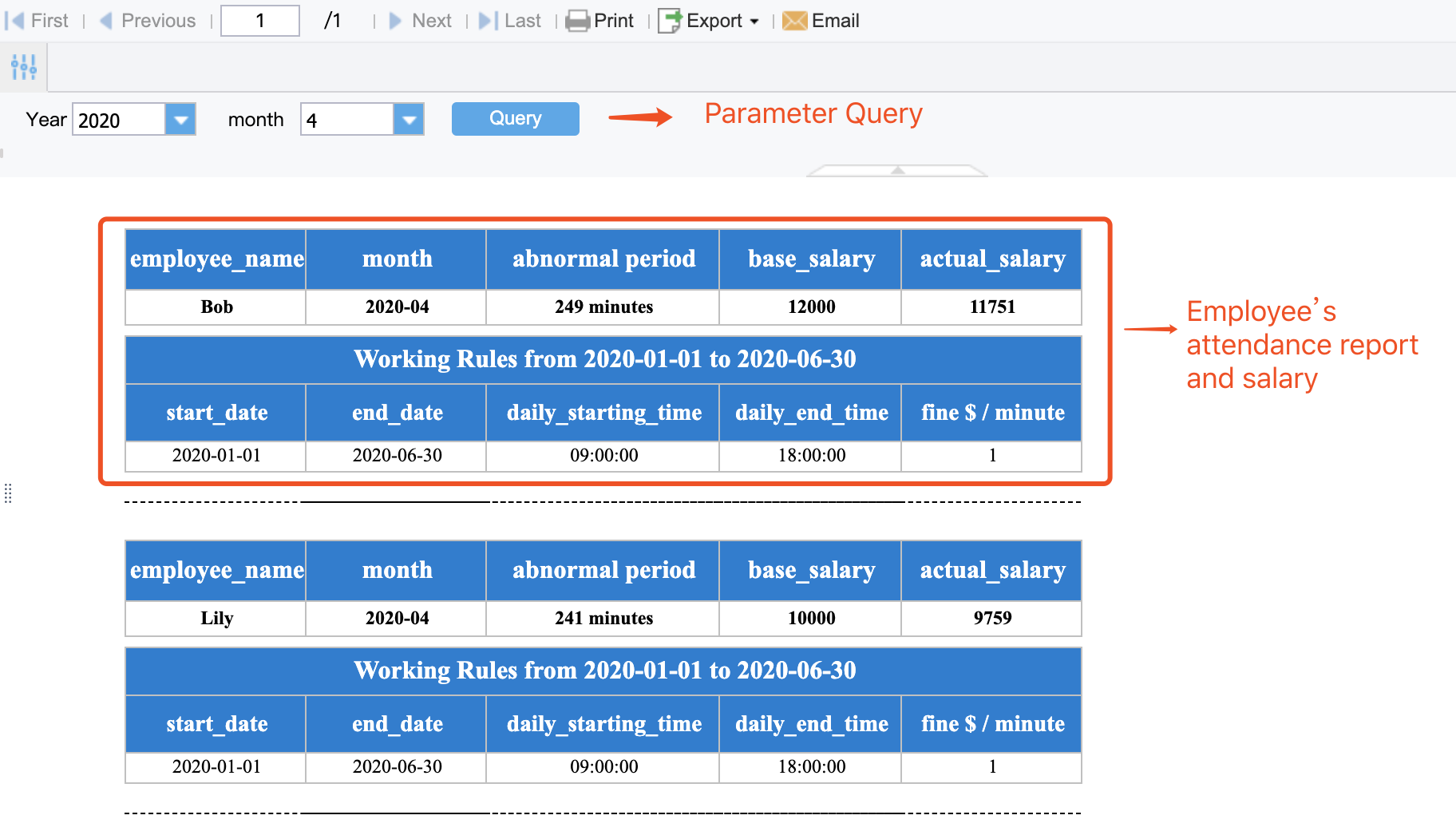The image size is (1456, 835).
Task: Click the left edge drag handle dots
Action: click(8, 493)
